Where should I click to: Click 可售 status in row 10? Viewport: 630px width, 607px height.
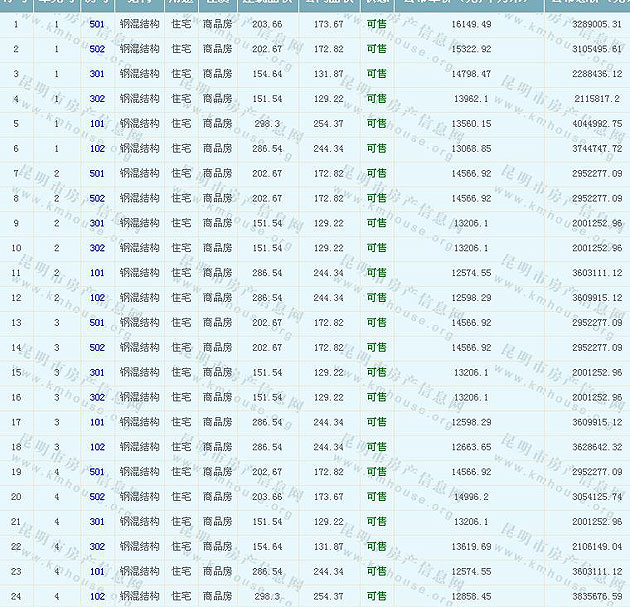(376, 248)
